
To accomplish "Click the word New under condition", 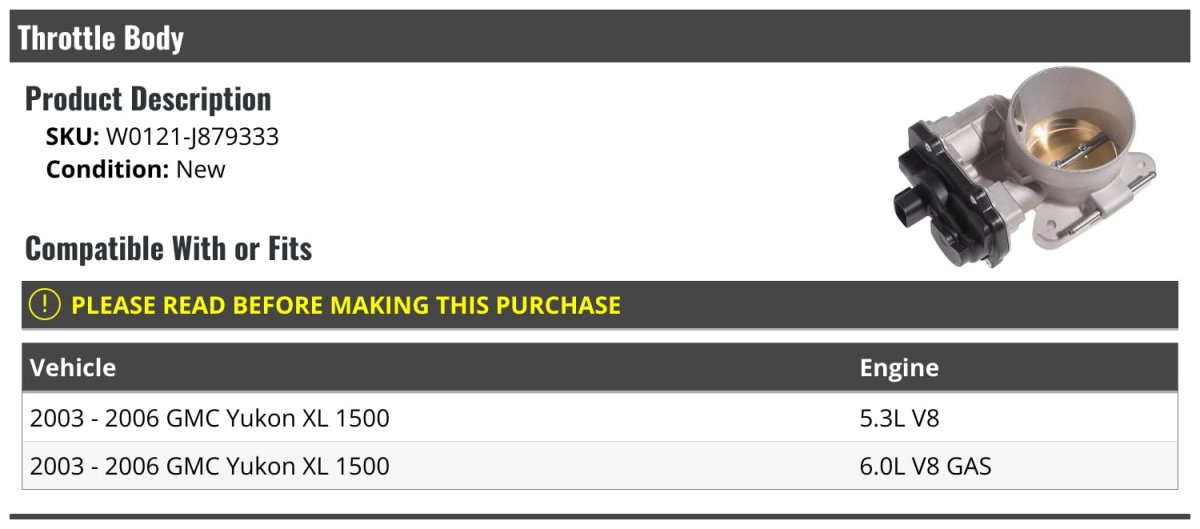I will click(201, 169).
